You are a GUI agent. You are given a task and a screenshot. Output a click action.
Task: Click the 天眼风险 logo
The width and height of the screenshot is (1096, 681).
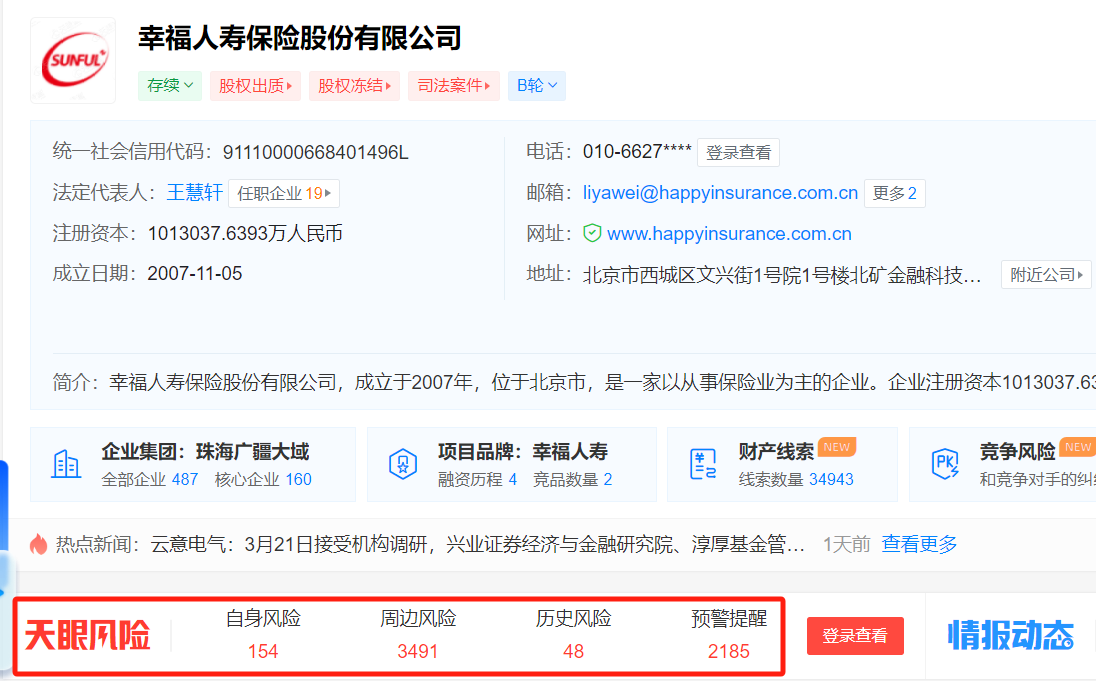[87, 636]
